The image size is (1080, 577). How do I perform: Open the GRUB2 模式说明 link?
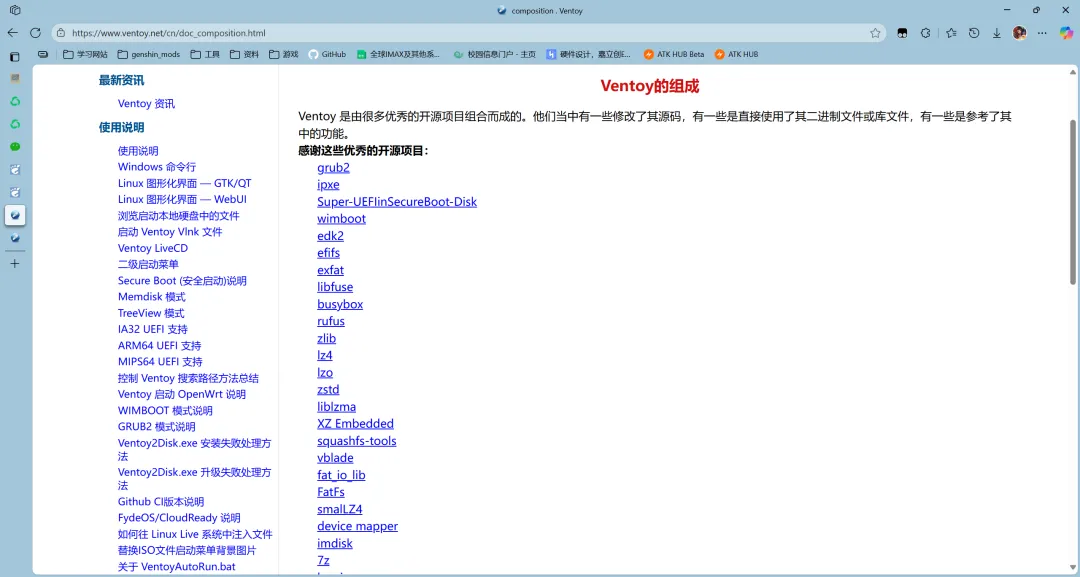tap(156, 427)
